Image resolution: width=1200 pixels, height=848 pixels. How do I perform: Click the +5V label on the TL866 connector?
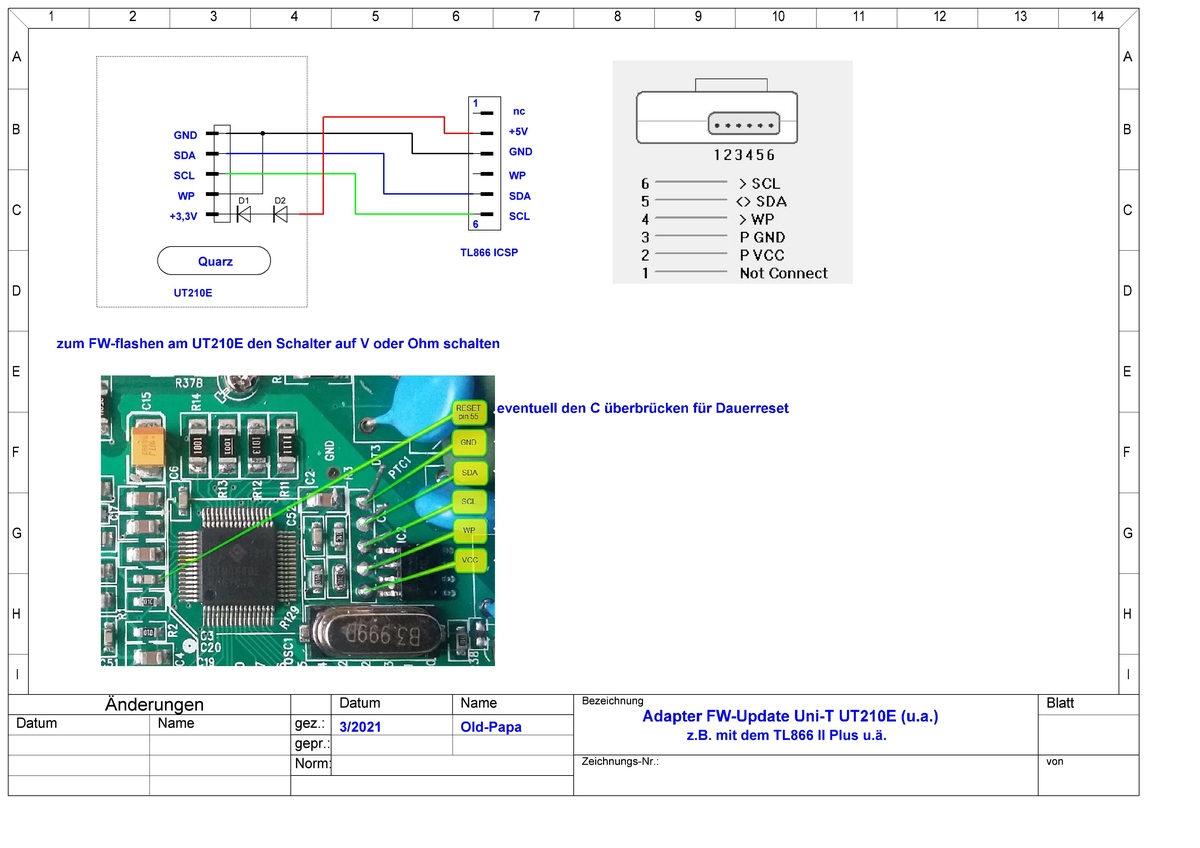517,131
